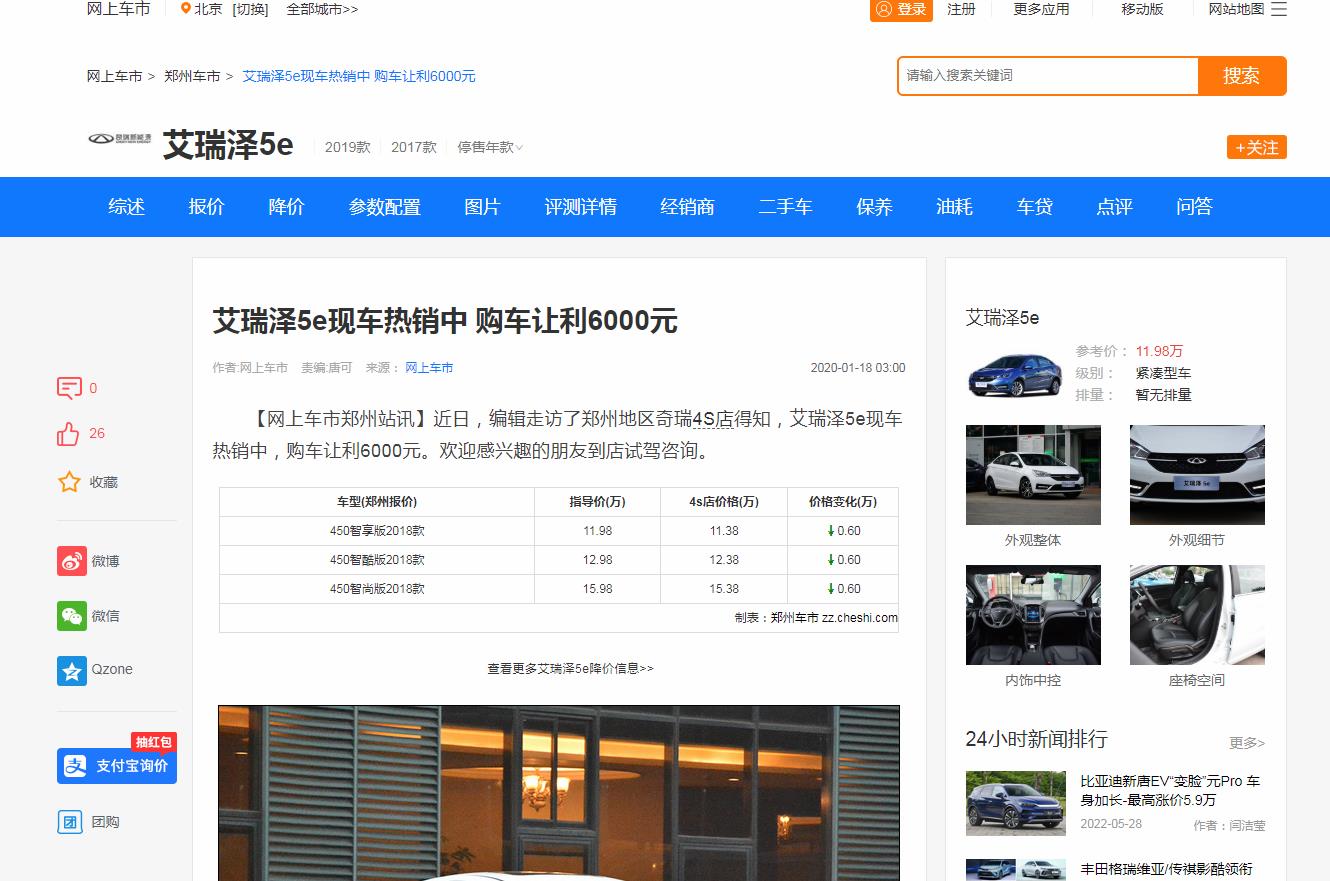Click the 15.38 4S price cell
Screen dimensions: 1330x881
[x=724, y=589]
